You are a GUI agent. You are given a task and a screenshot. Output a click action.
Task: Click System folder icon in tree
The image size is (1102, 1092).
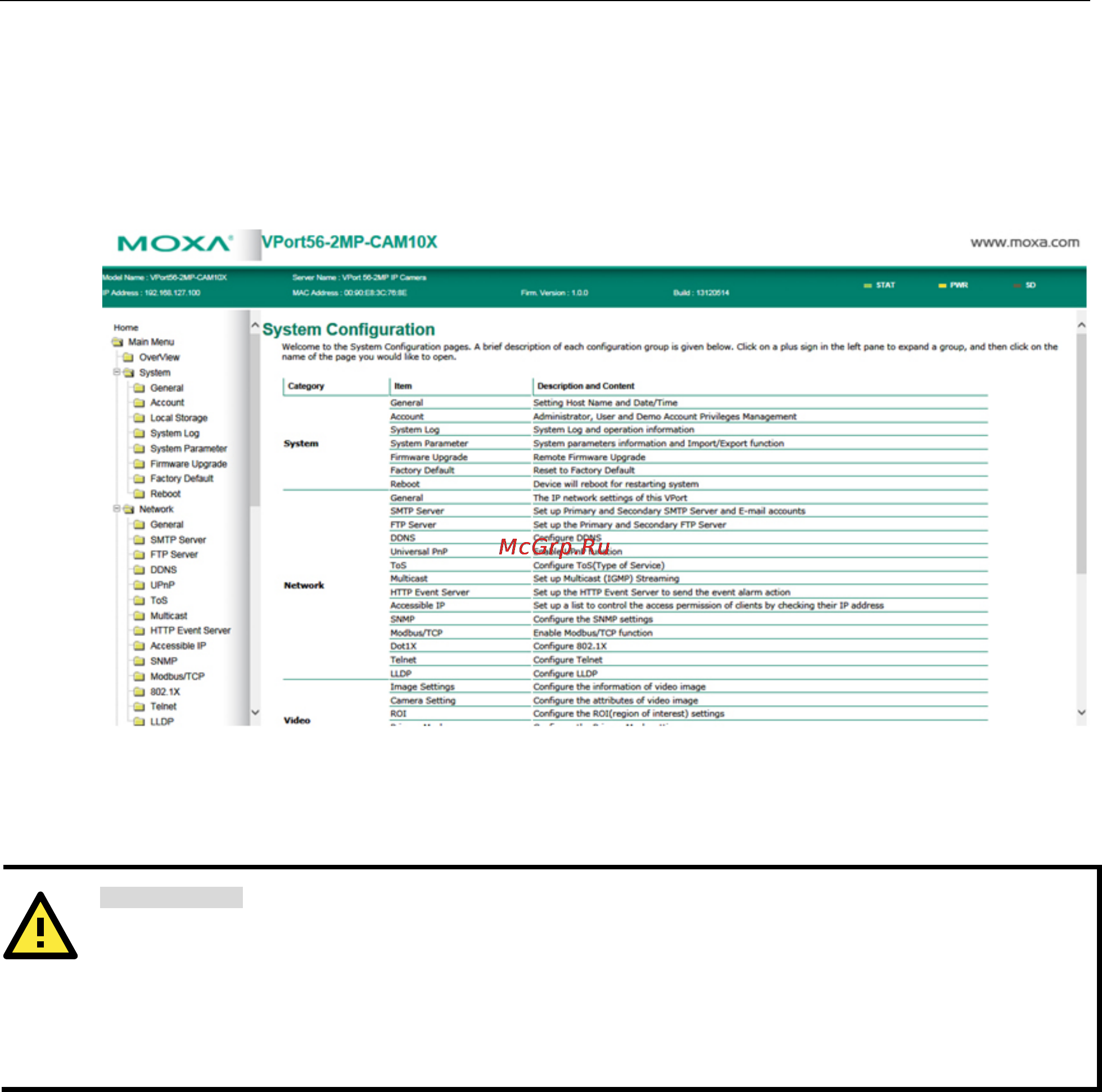128,373
